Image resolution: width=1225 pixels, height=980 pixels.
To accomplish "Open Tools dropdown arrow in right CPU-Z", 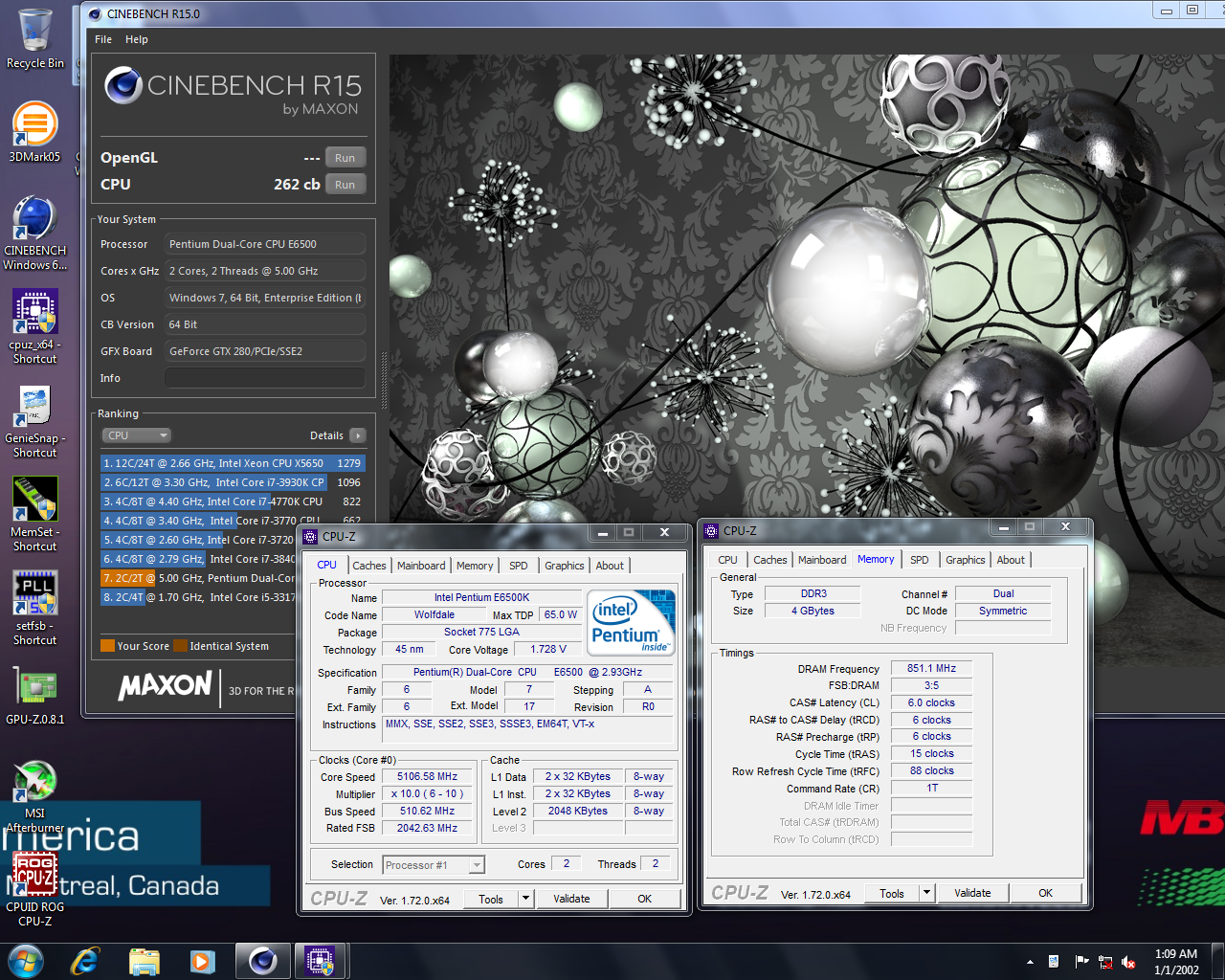I will 926,893.
